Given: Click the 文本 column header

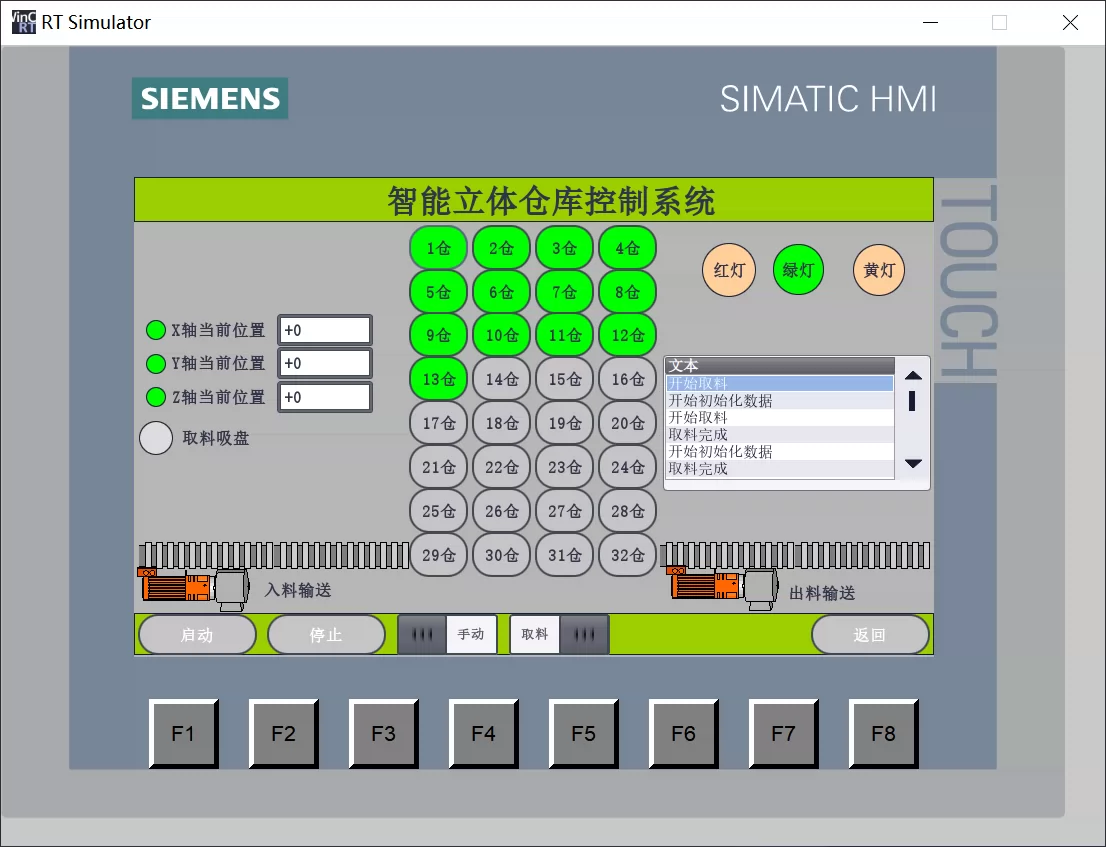Looking at the screenshot, I should pyautogui.click(x=779, y=365).
